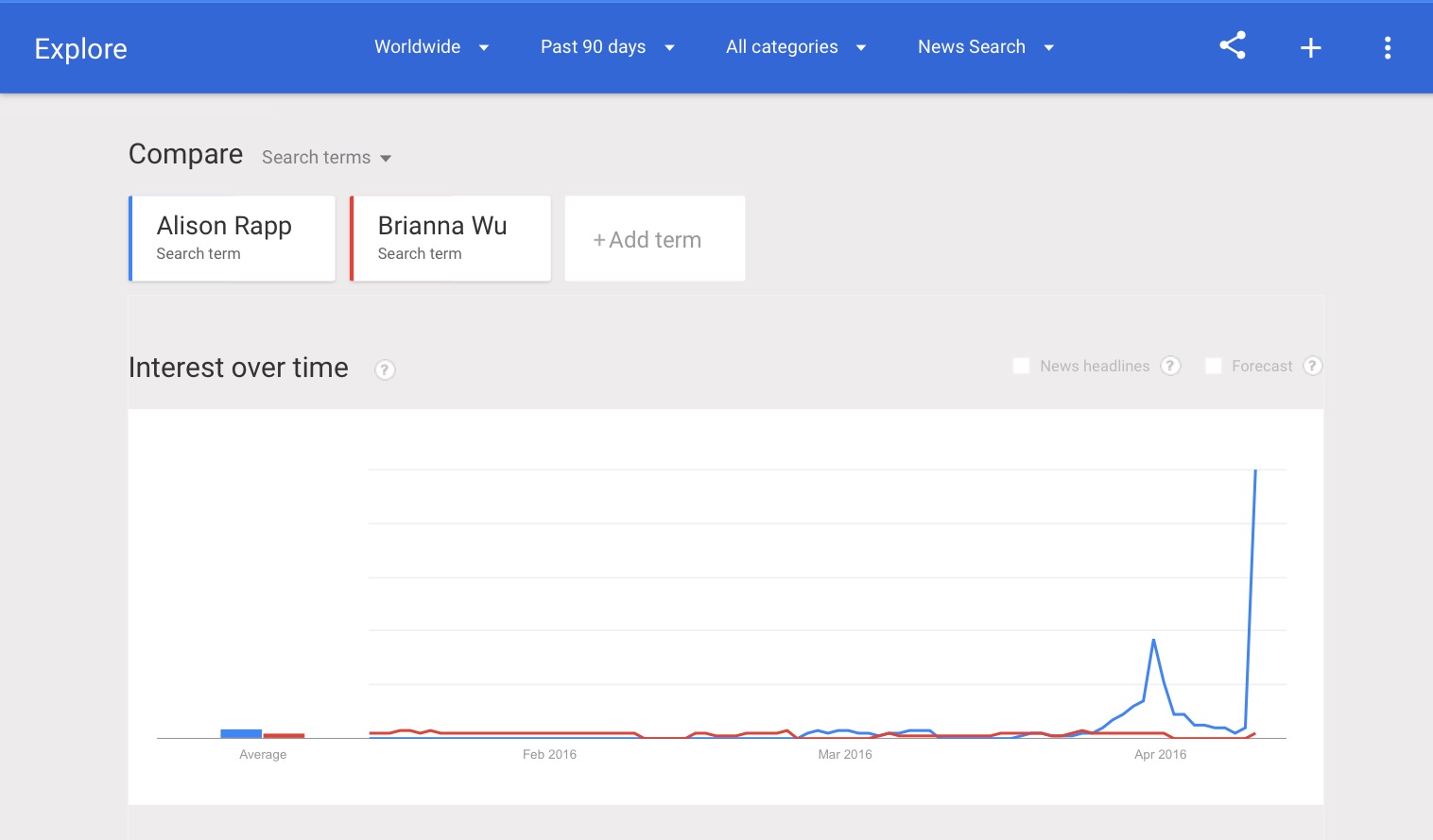The width and height of the screenshot is (1433, 840).
Task: Edit the Brianna Wu search term
Action: pos(450,238)
